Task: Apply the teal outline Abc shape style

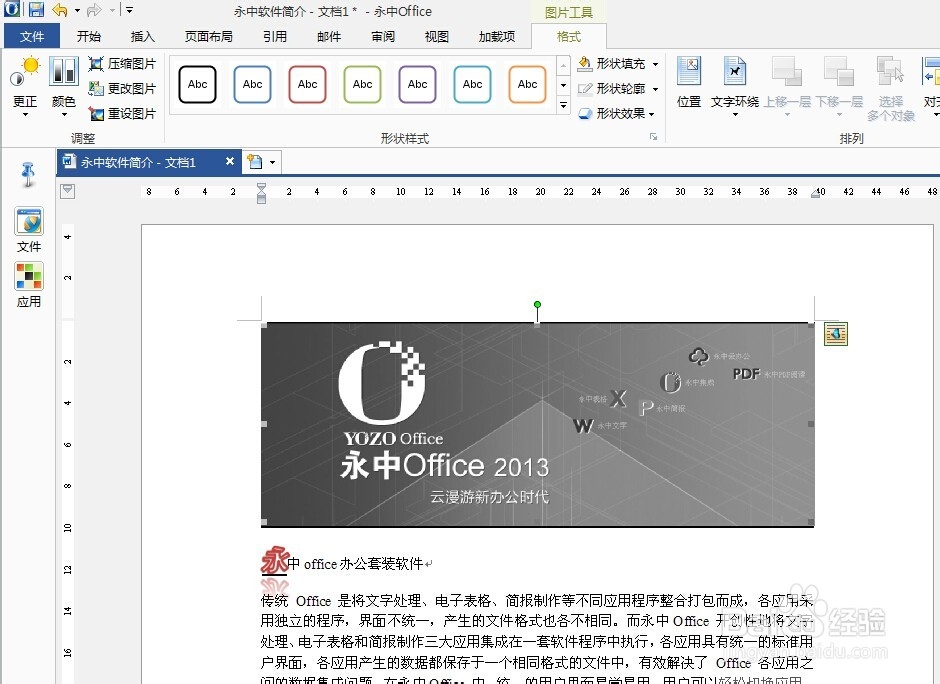Action: click(x=472, y=85)
